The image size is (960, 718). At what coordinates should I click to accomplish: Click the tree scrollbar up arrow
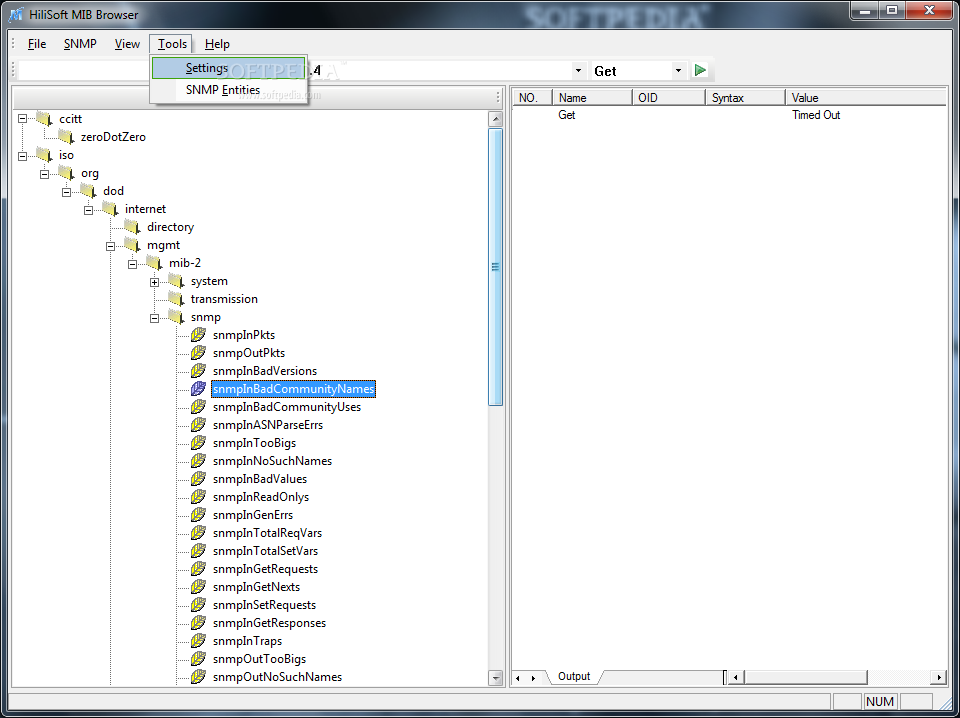[496, 119]
